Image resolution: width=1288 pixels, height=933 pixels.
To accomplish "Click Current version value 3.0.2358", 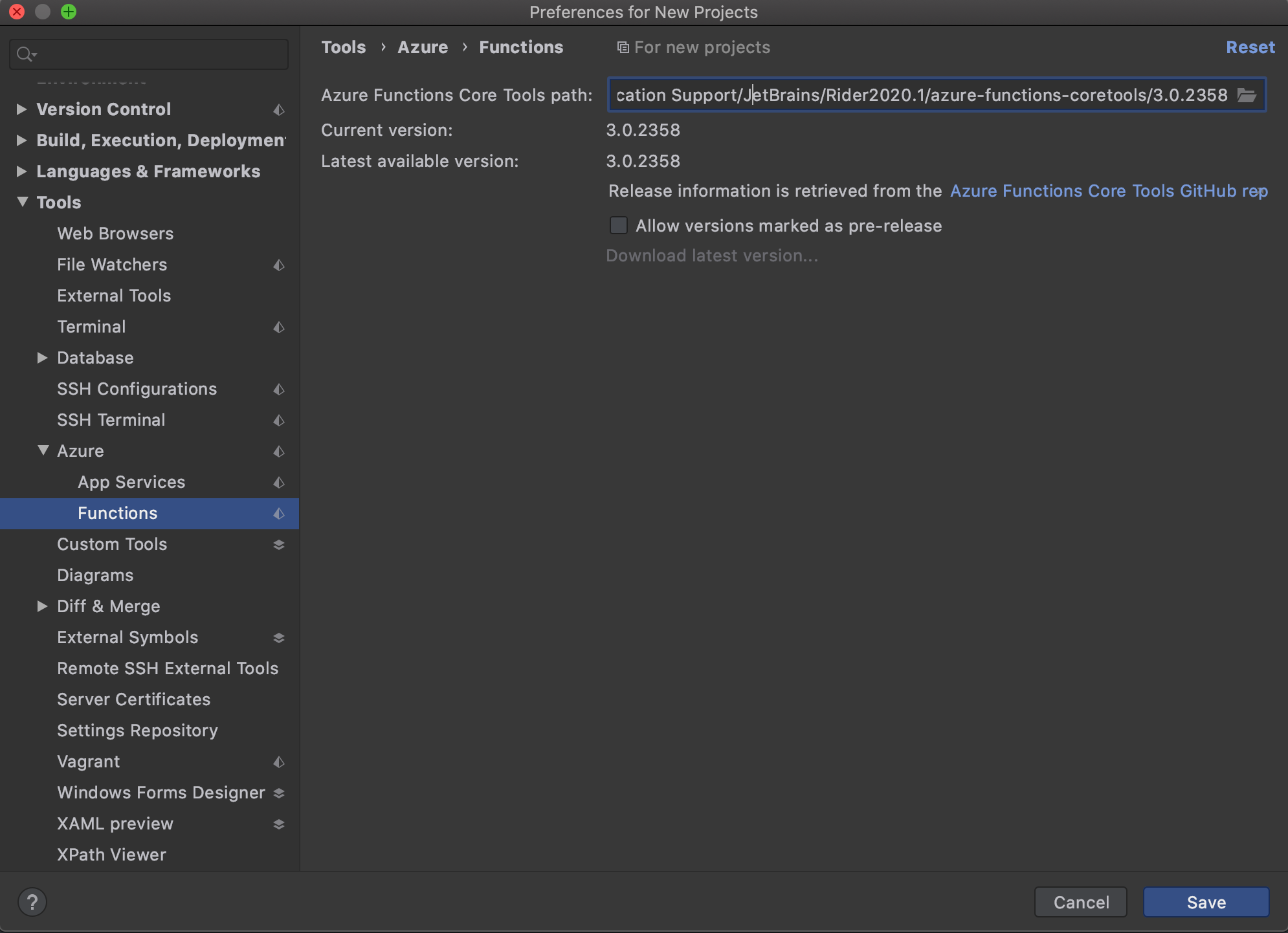I will pyautogui.click(x=643, y=130).
